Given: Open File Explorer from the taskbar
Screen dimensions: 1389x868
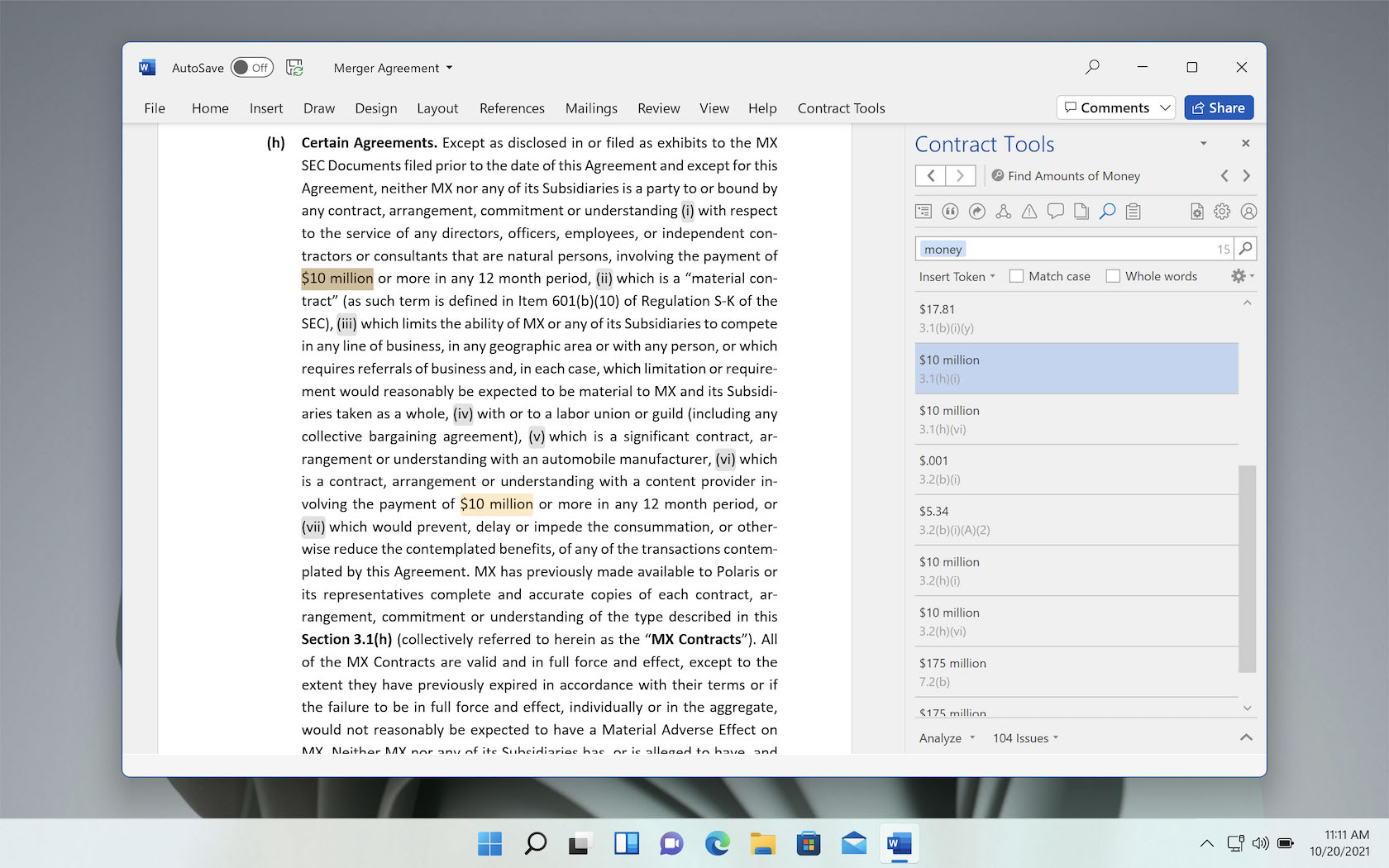Looking at the screenshot, I should pyautogui.click(x=762, y=843).
